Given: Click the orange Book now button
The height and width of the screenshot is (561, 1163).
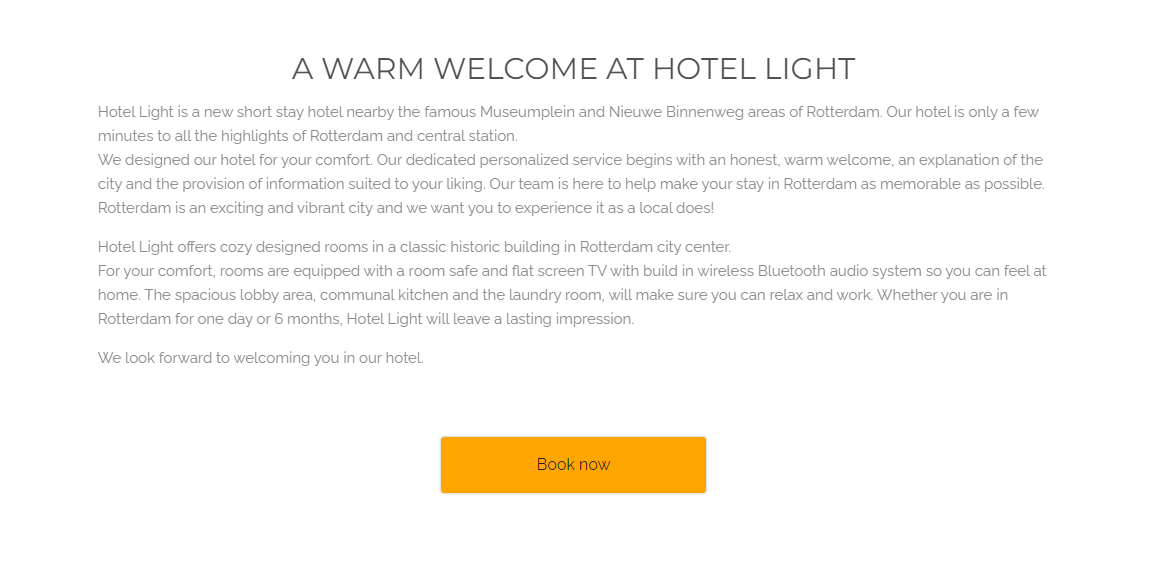Looking at the screenshot, I should [x=573, y=465].
